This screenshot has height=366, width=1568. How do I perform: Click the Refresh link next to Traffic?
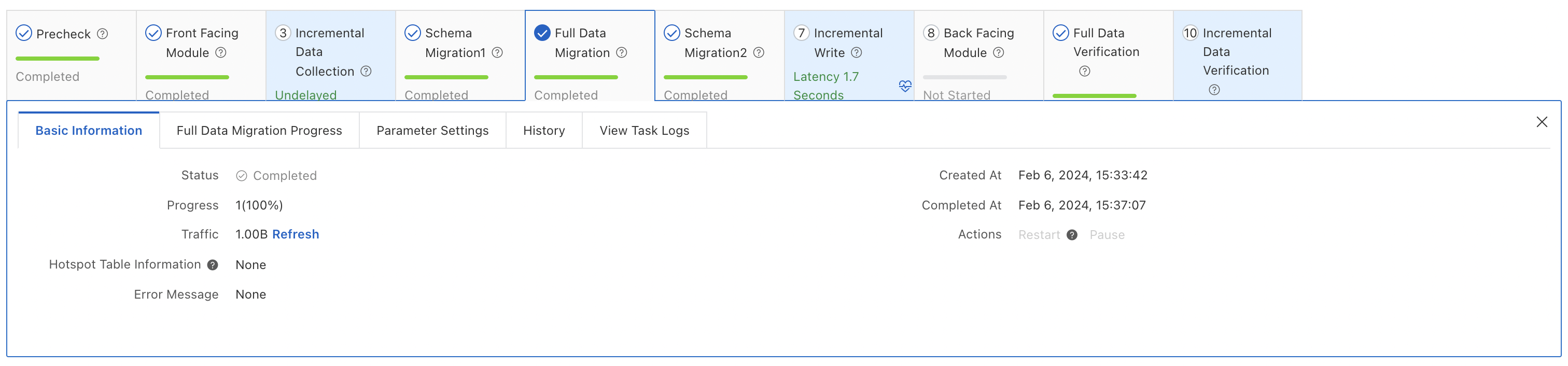click(x=295, y=234)
